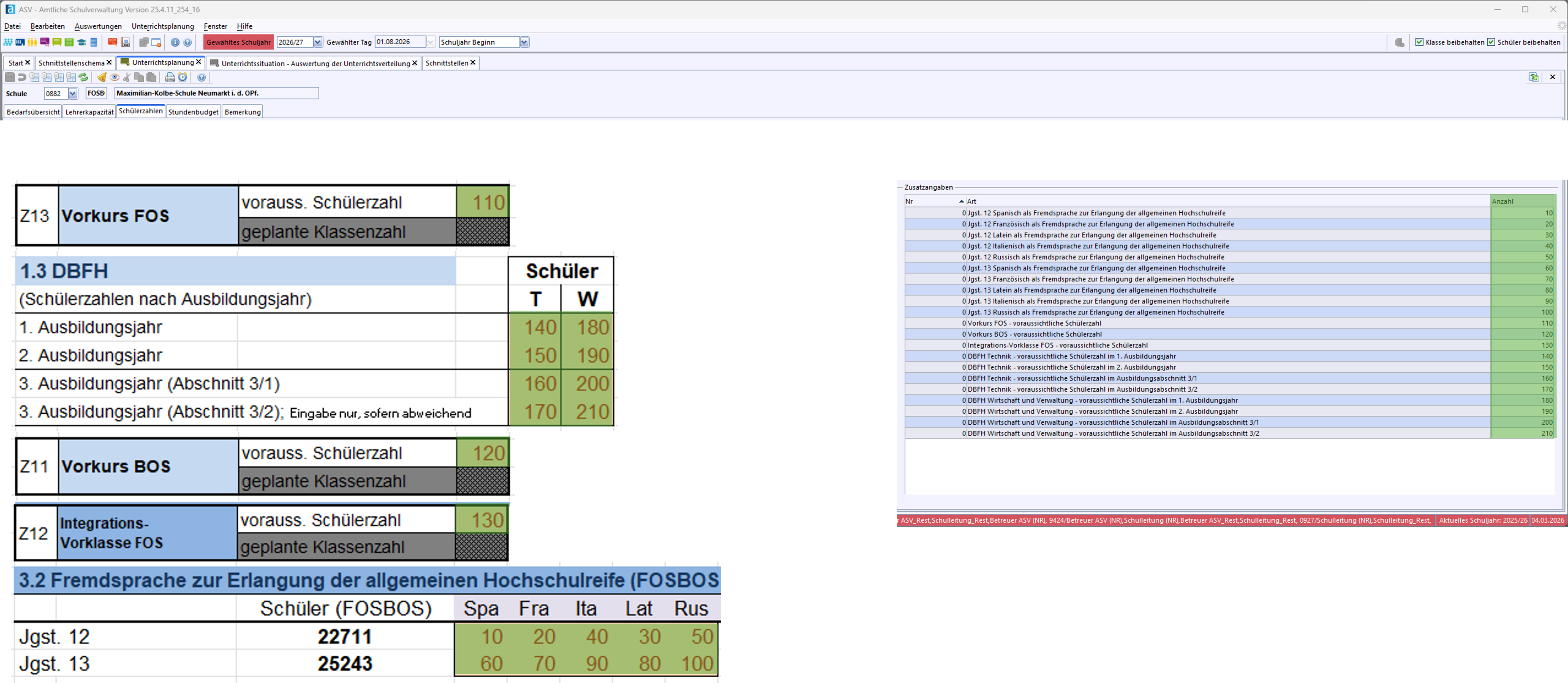
Task: Open the Stundenbudget tab
Action: [x=193, y=112]
